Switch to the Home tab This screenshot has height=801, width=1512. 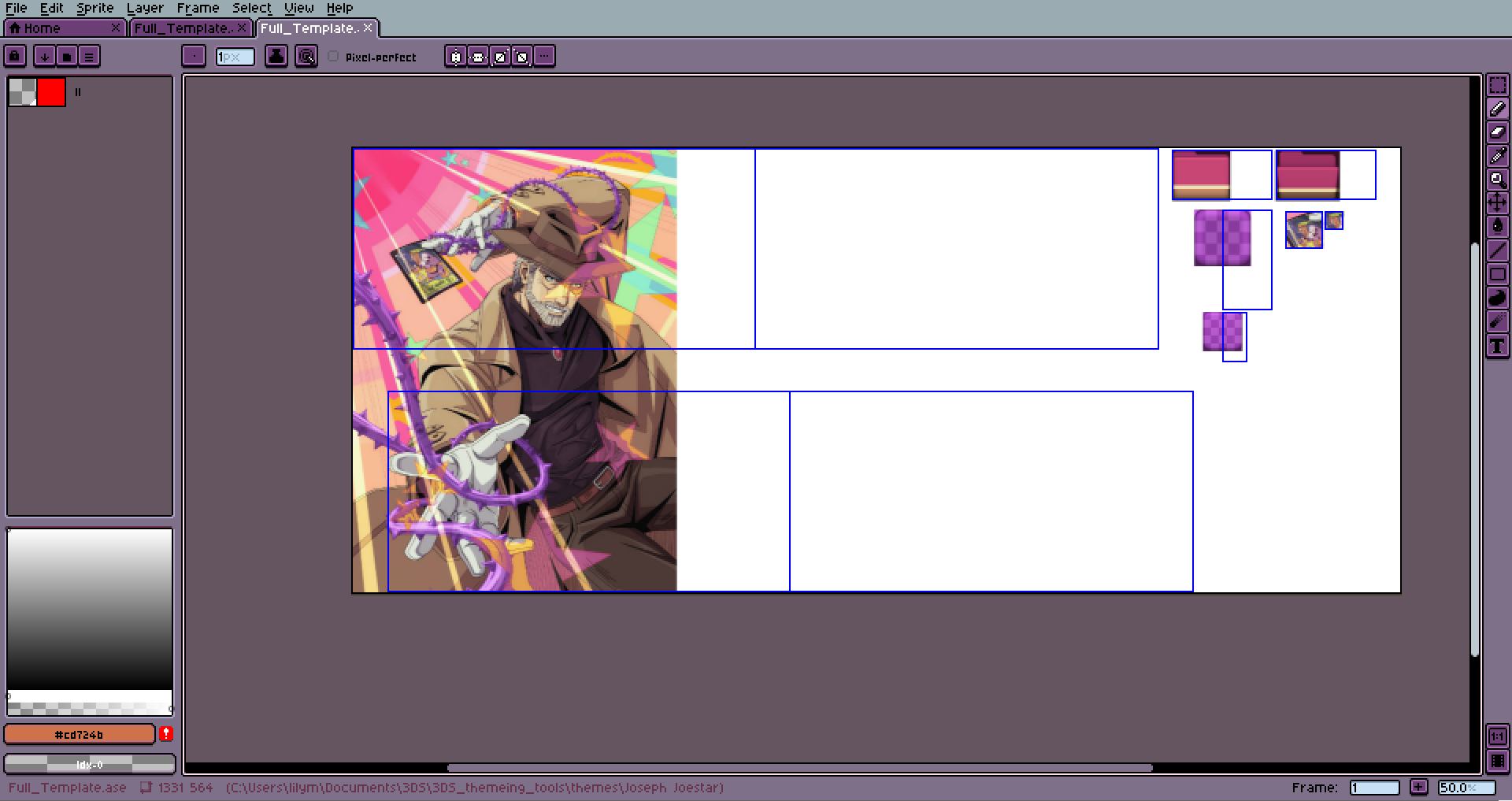pos(65,28)
